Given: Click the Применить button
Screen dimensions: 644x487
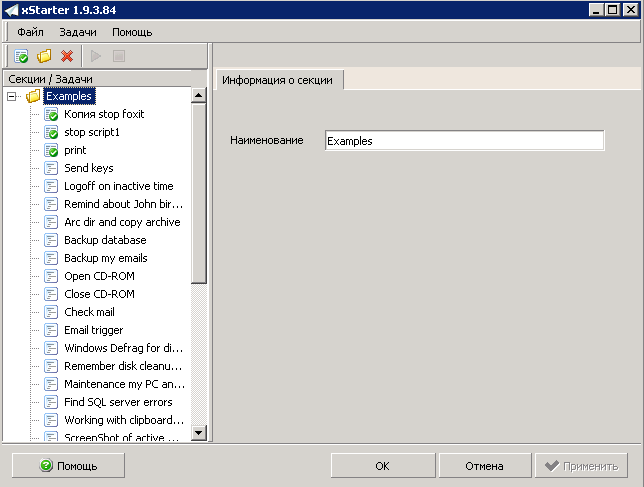Looking at the screenshot, I should [581, 466].
